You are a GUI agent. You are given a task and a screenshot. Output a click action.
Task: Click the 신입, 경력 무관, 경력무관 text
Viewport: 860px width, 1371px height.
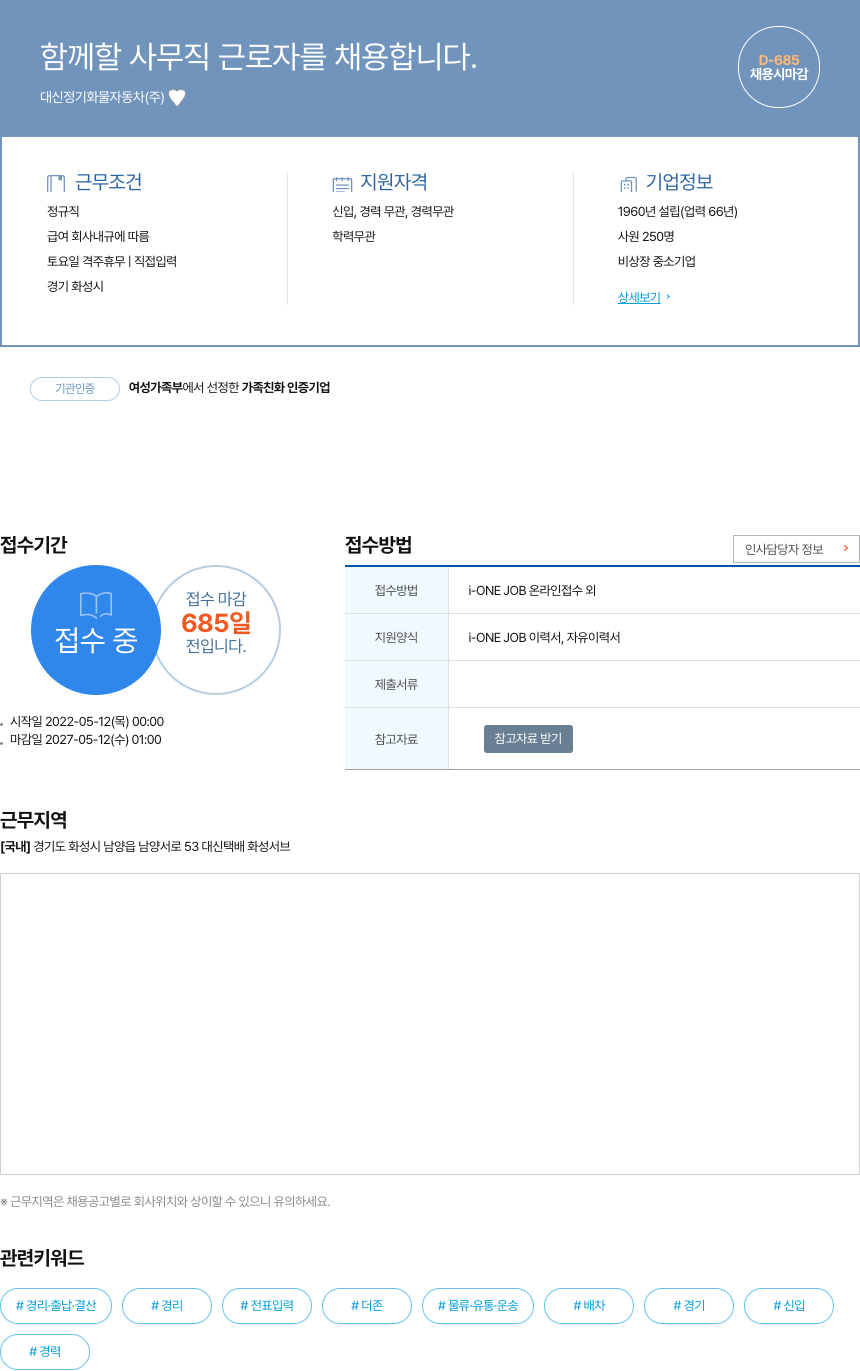point(393,212)
